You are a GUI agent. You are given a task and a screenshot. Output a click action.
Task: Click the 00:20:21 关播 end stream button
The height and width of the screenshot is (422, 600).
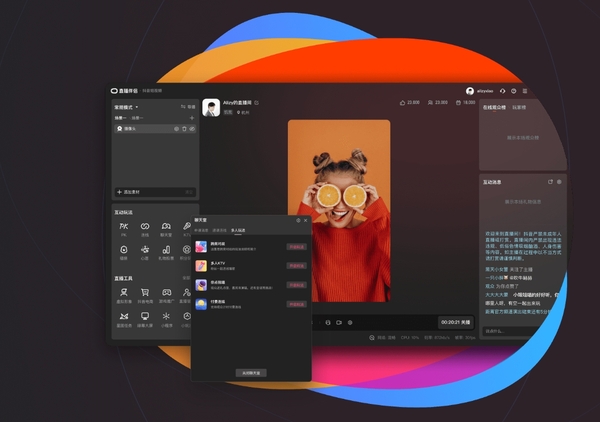pos(455,322)
